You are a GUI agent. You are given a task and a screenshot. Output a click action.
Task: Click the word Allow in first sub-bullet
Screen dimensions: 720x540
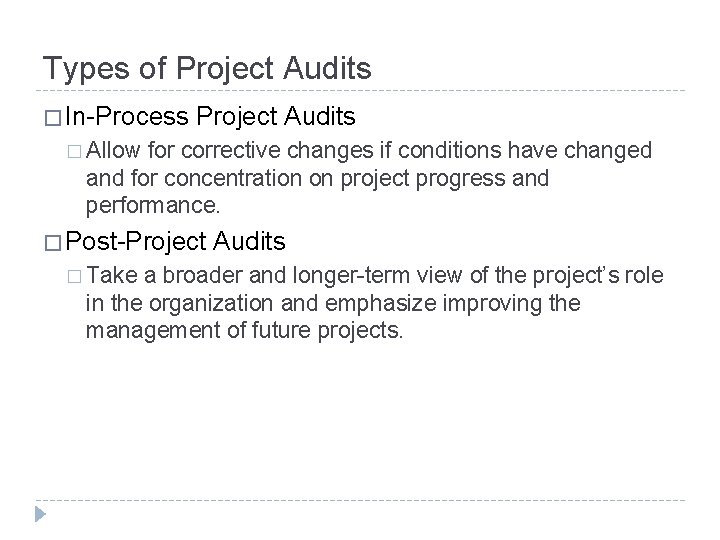pyautogui.click(x=113, y=150)
